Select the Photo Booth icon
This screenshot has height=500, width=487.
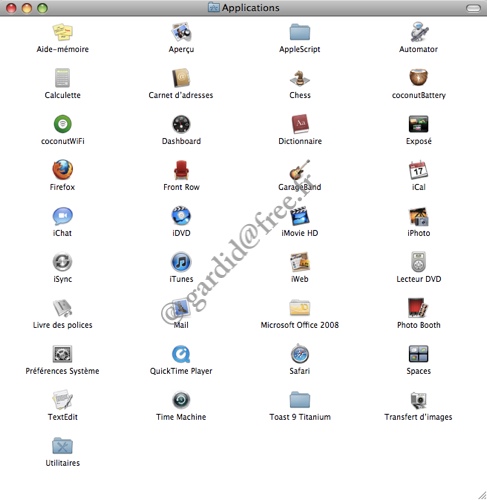(x=418, y=308)
